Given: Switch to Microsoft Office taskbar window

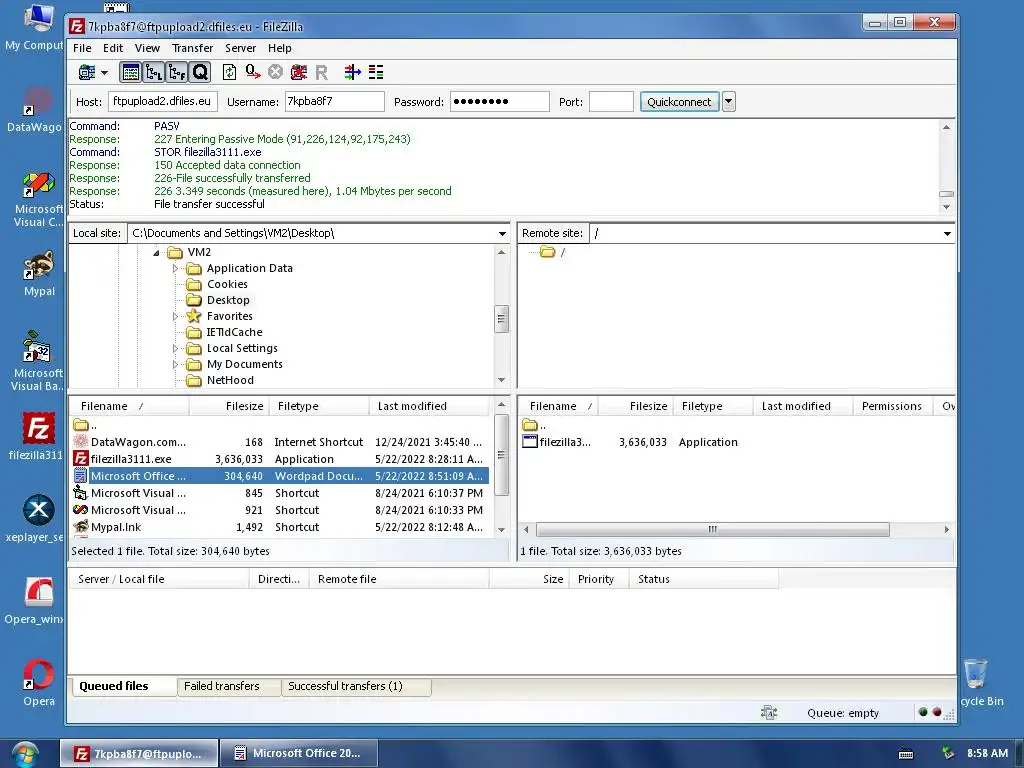Looking at the screenshot, I should click(x=298, y=753).
